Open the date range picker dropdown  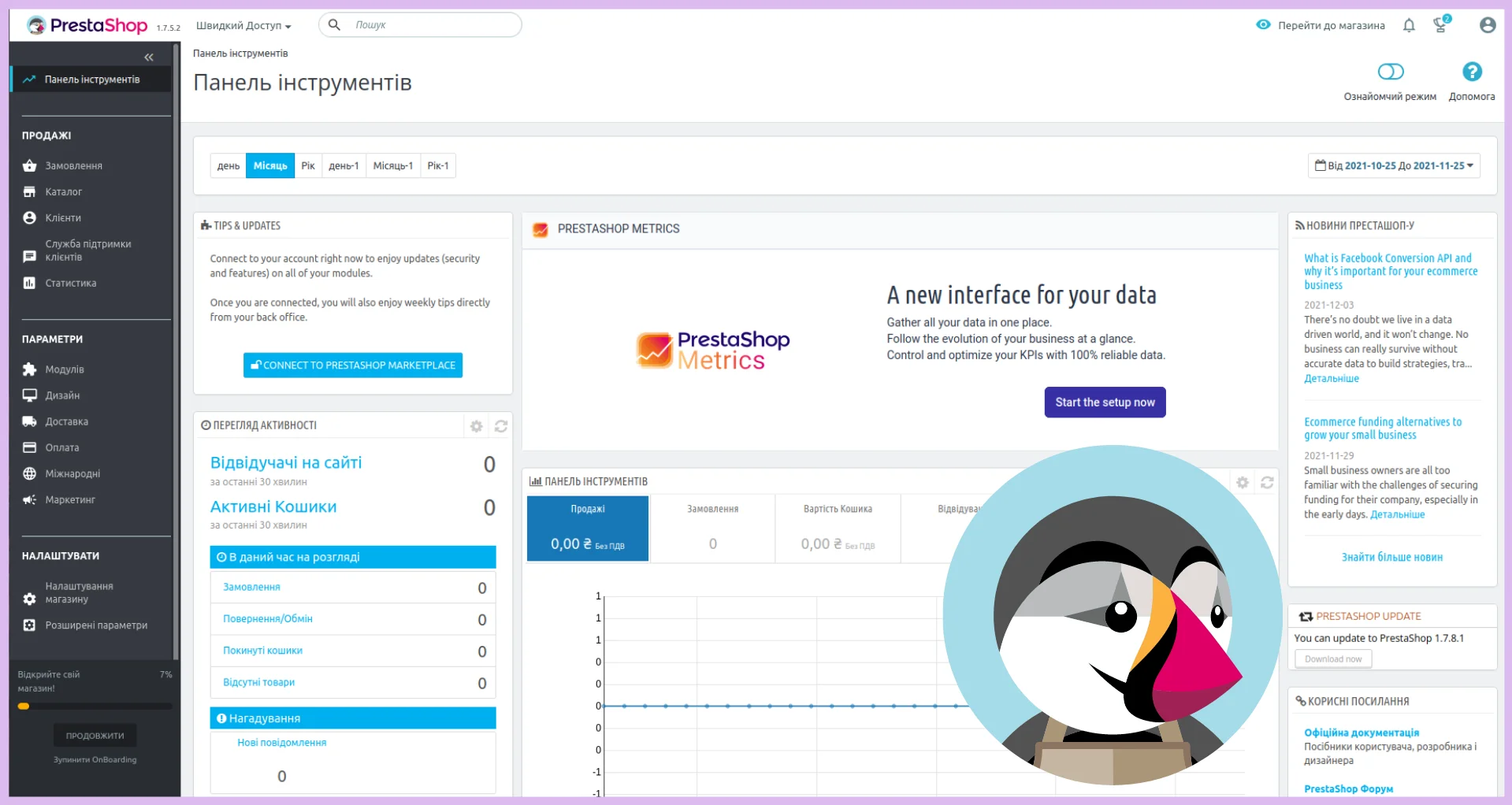[1395, 165]
